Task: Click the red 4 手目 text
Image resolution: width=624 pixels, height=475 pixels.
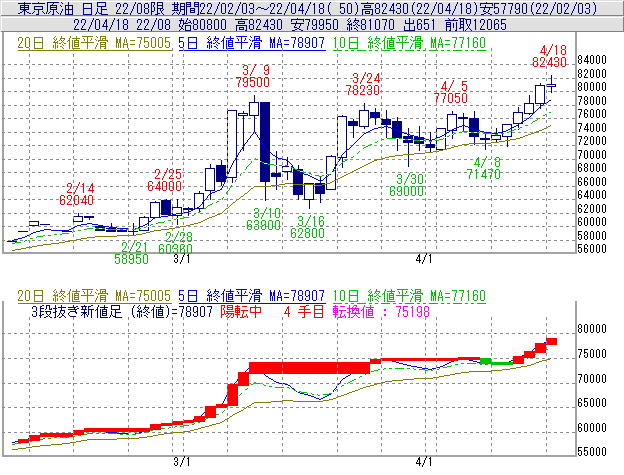Action: [304, 311]
